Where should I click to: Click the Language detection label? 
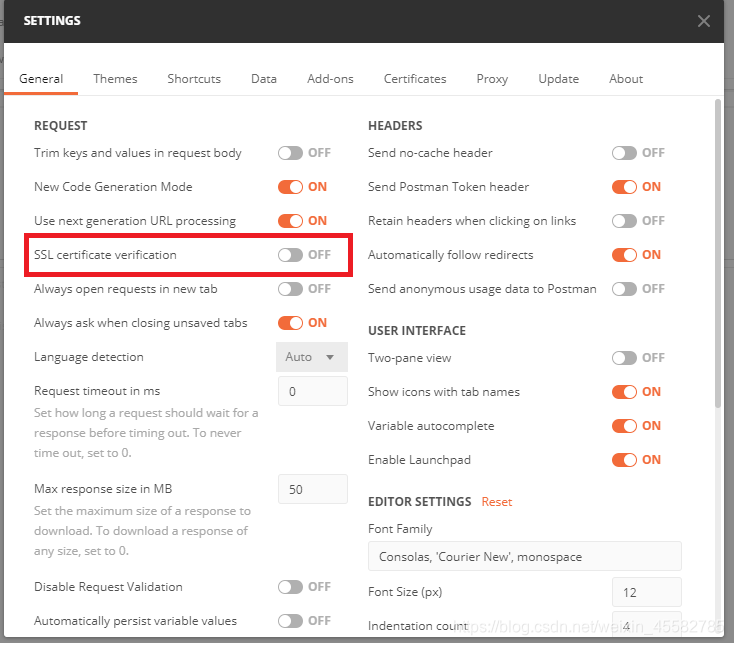tap(88, 357)
